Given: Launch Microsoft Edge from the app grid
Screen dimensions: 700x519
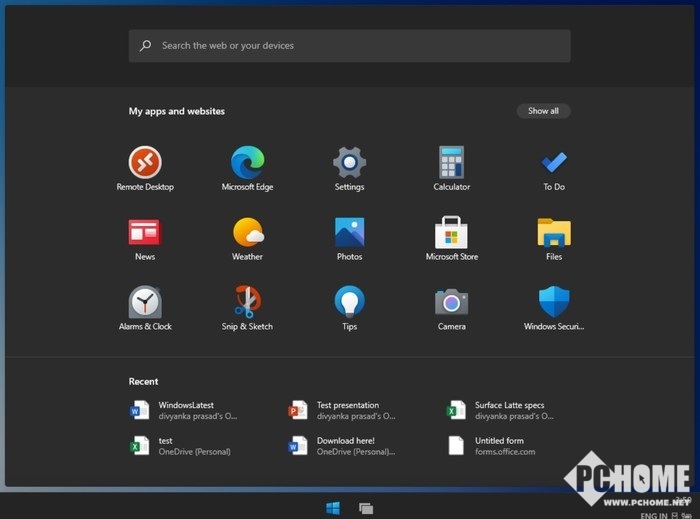Looking at the screenshot, I should [x=247, y=163].
